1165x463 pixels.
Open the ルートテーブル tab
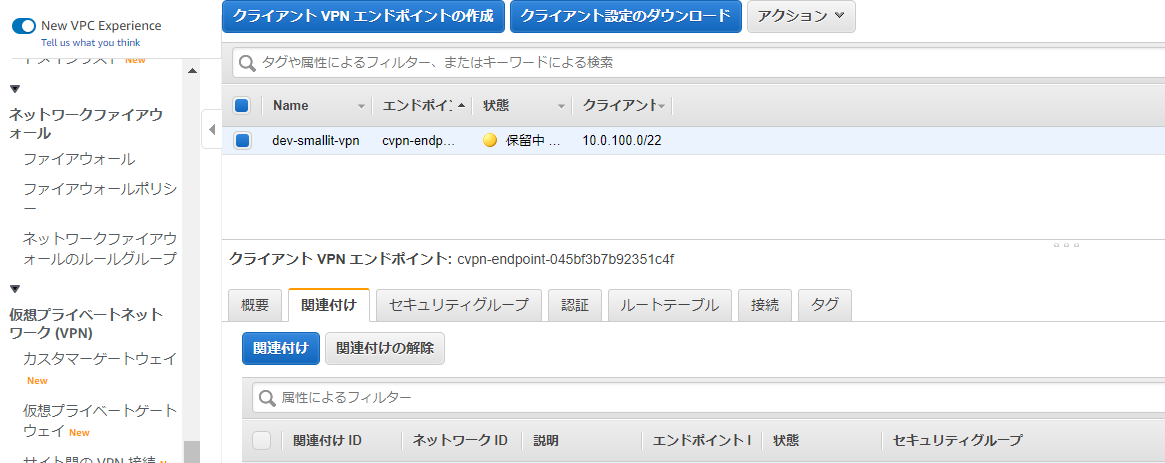(x=670, y=305)
